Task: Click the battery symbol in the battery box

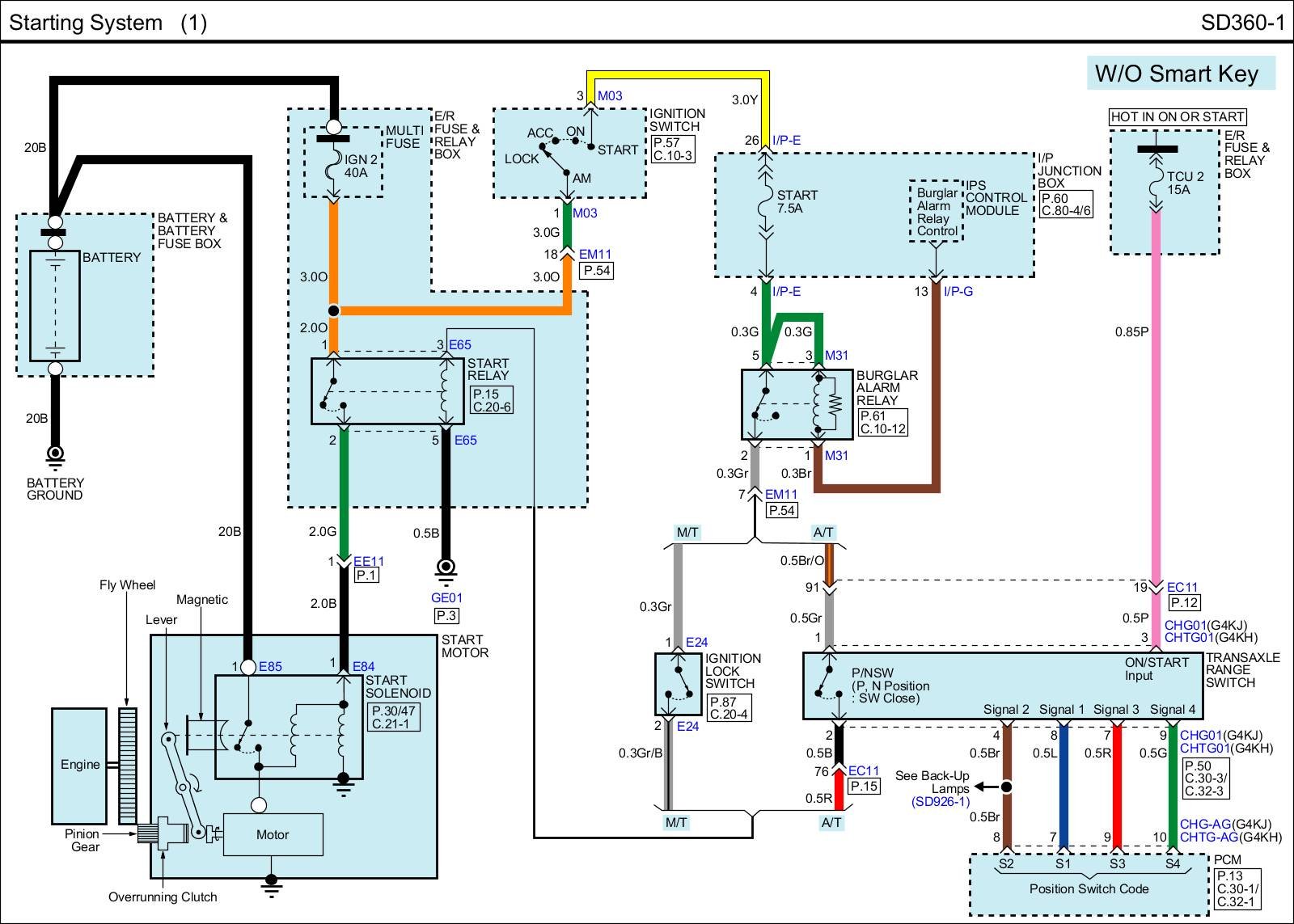Action: tap(55, 306)
